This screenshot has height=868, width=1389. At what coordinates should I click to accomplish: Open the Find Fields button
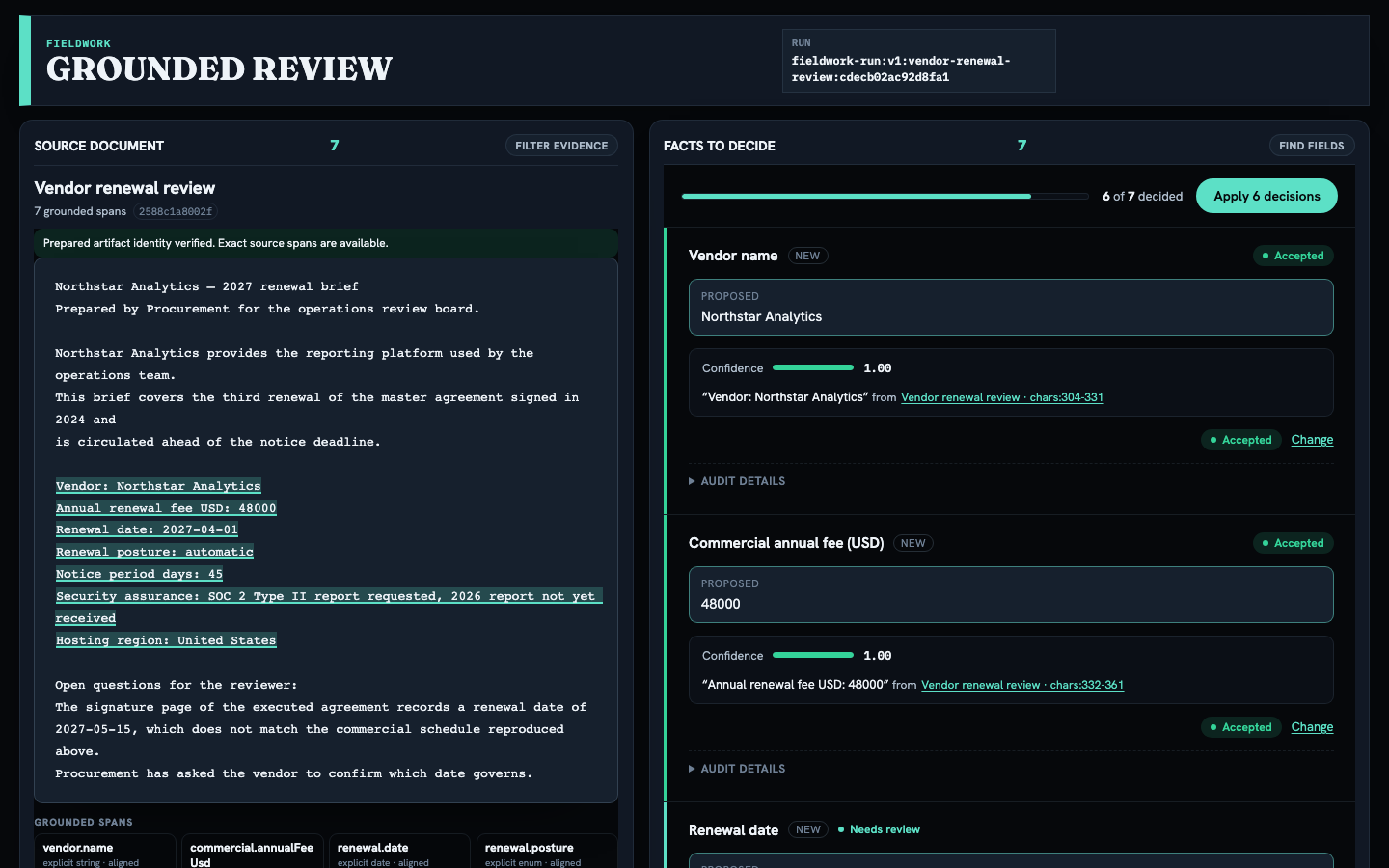coord(1312,146)
